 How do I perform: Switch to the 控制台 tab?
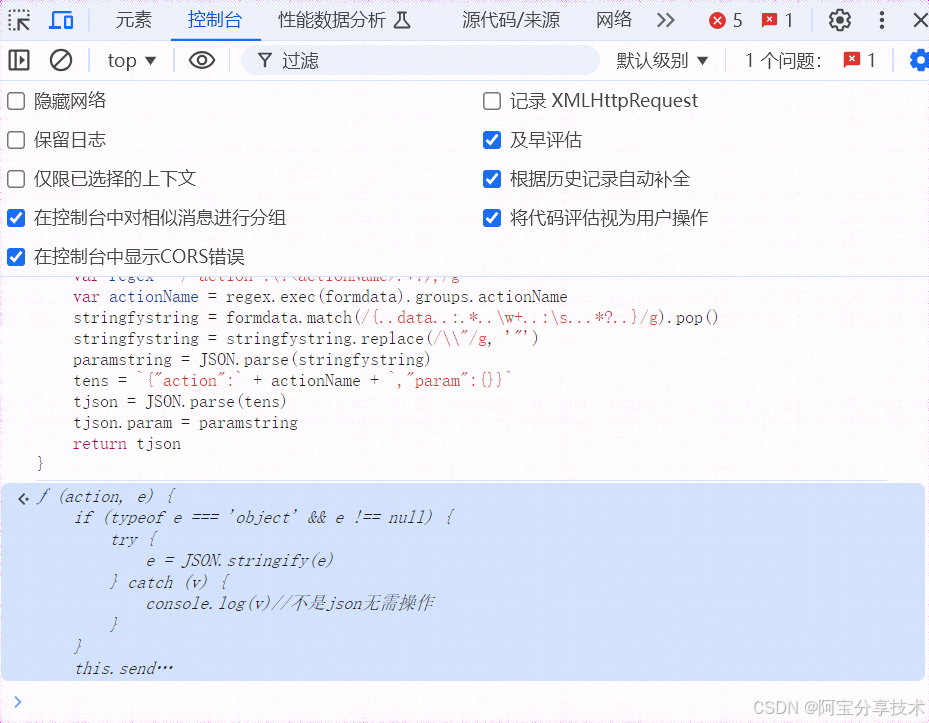point(214,20)
